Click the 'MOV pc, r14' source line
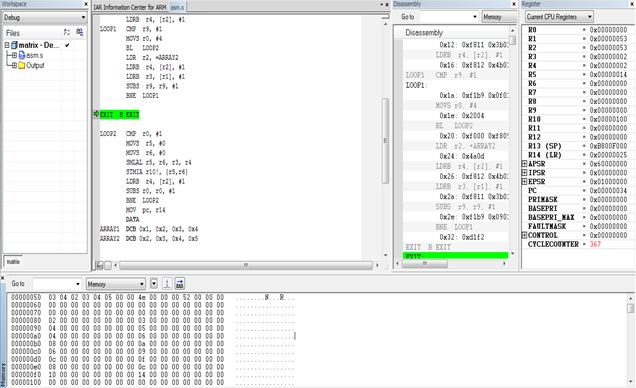Screen dimensions: 636x388 [146, 210]
